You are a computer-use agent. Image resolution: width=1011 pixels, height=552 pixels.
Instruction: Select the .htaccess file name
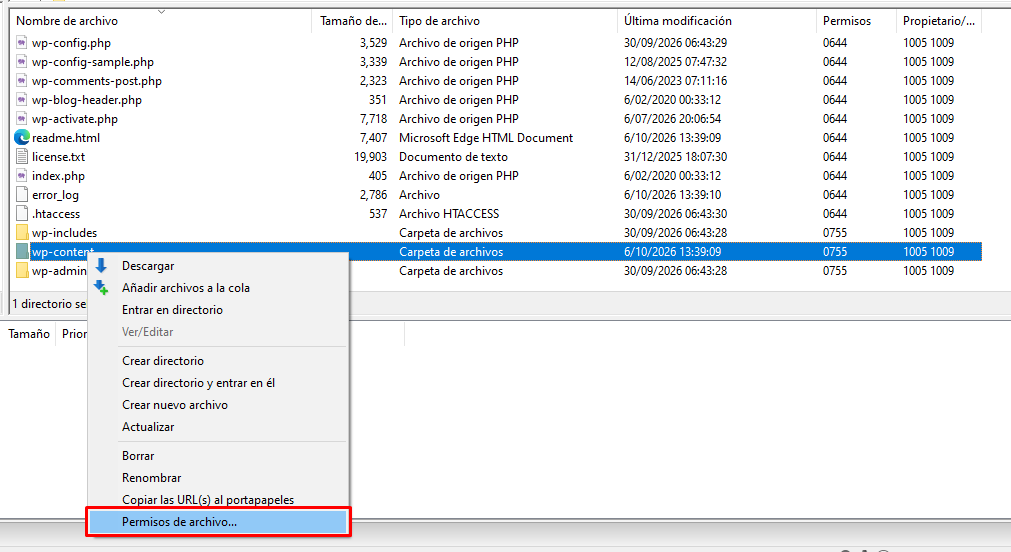point(56,213)
